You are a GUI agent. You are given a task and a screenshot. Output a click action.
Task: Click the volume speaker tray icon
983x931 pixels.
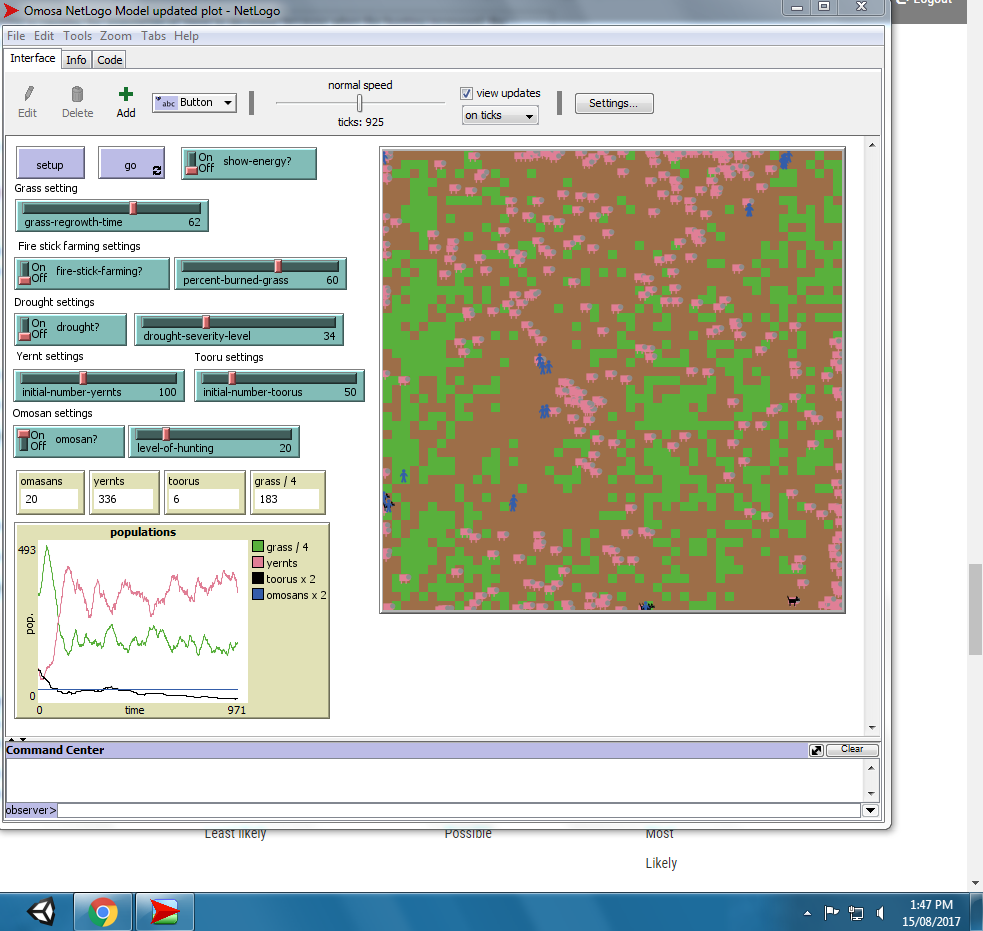[x=880, y=913]
